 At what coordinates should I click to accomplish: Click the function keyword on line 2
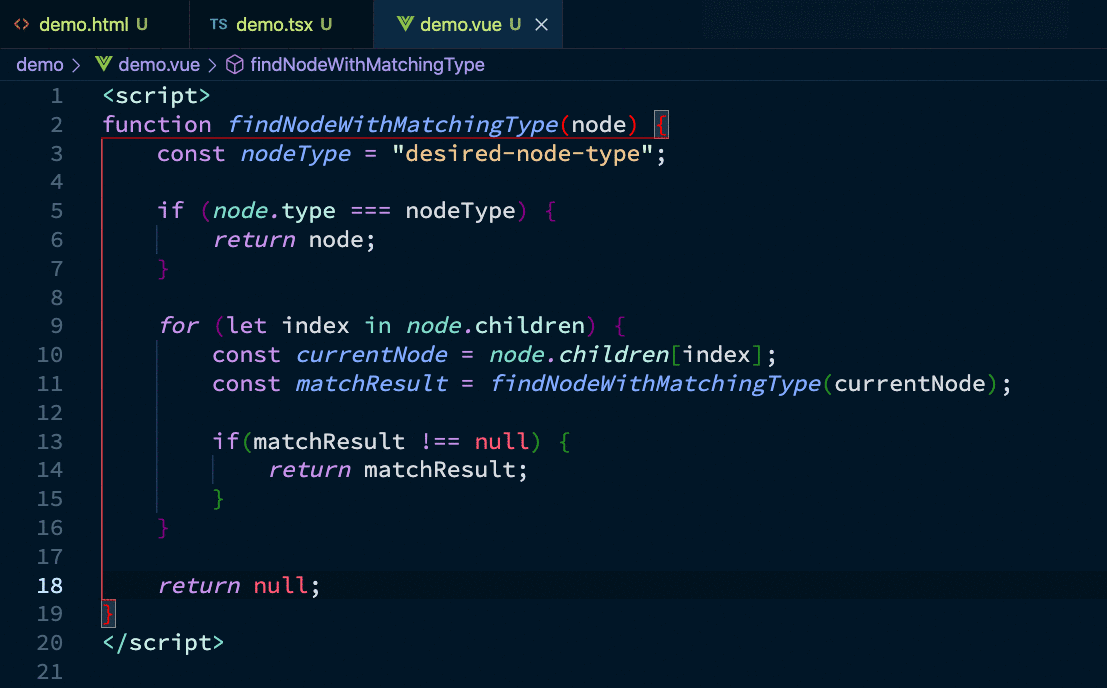click(x=157, y=124)
